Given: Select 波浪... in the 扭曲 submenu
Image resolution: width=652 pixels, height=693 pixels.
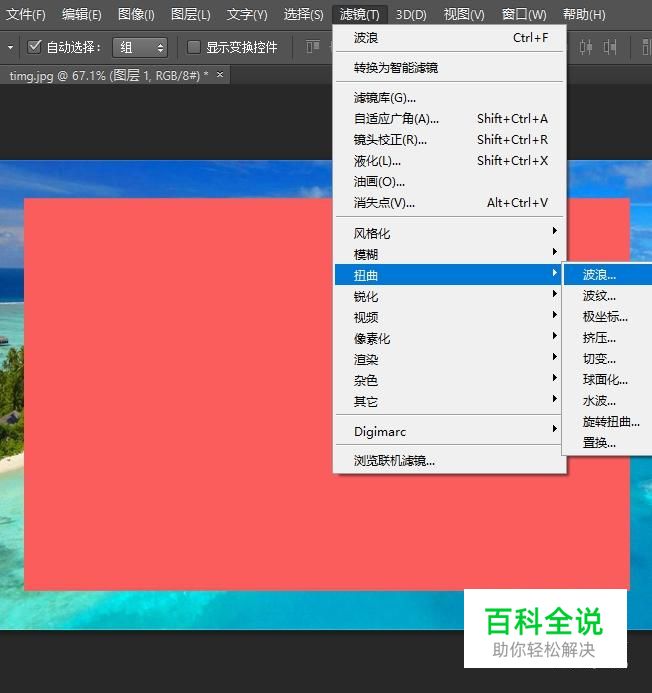Looking at the screenshot, I should pyautogui.click(x=608, y=274).
